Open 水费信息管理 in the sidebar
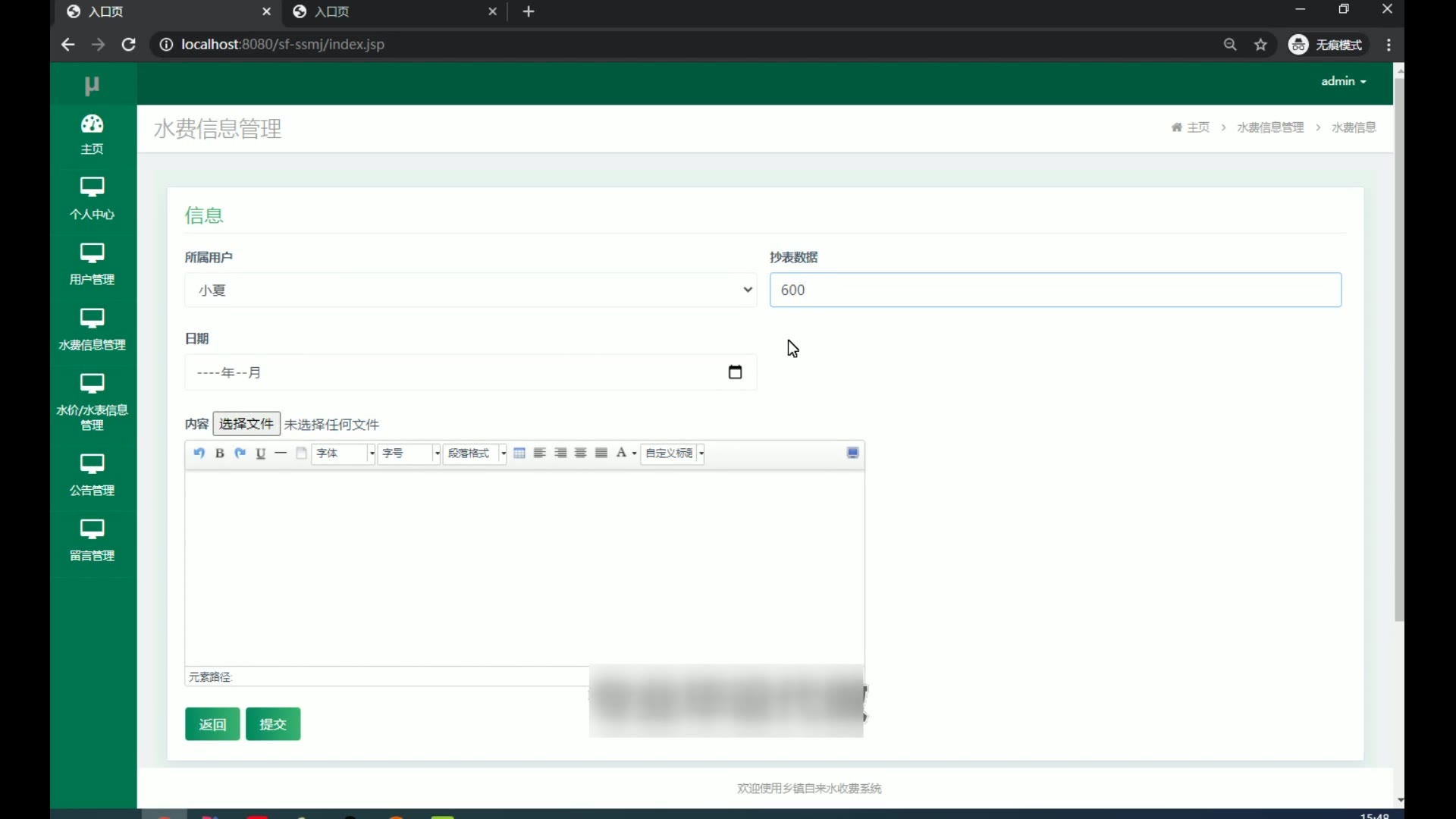 click(93, 329)
